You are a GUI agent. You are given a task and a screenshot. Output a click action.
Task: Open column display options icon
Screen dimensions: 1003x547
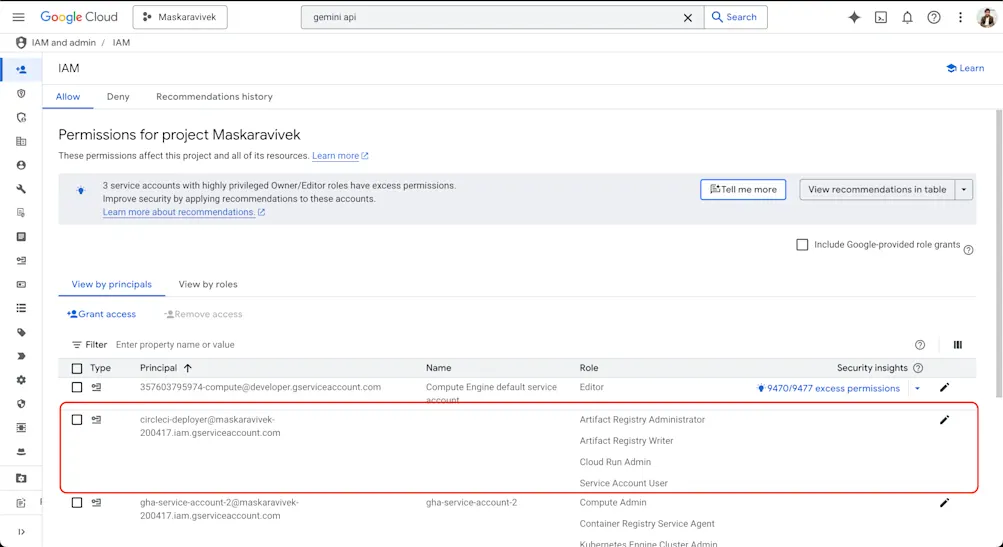pyautogui.click(x=958, y=345)
